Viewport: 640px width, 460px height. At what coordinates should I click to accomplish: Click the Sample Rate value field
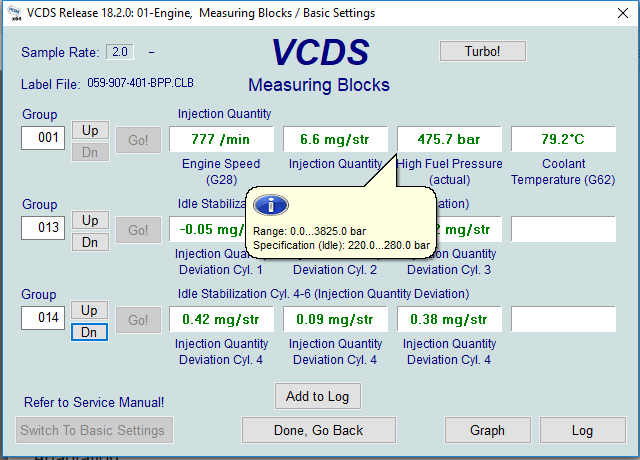click(x=120, y=52)
